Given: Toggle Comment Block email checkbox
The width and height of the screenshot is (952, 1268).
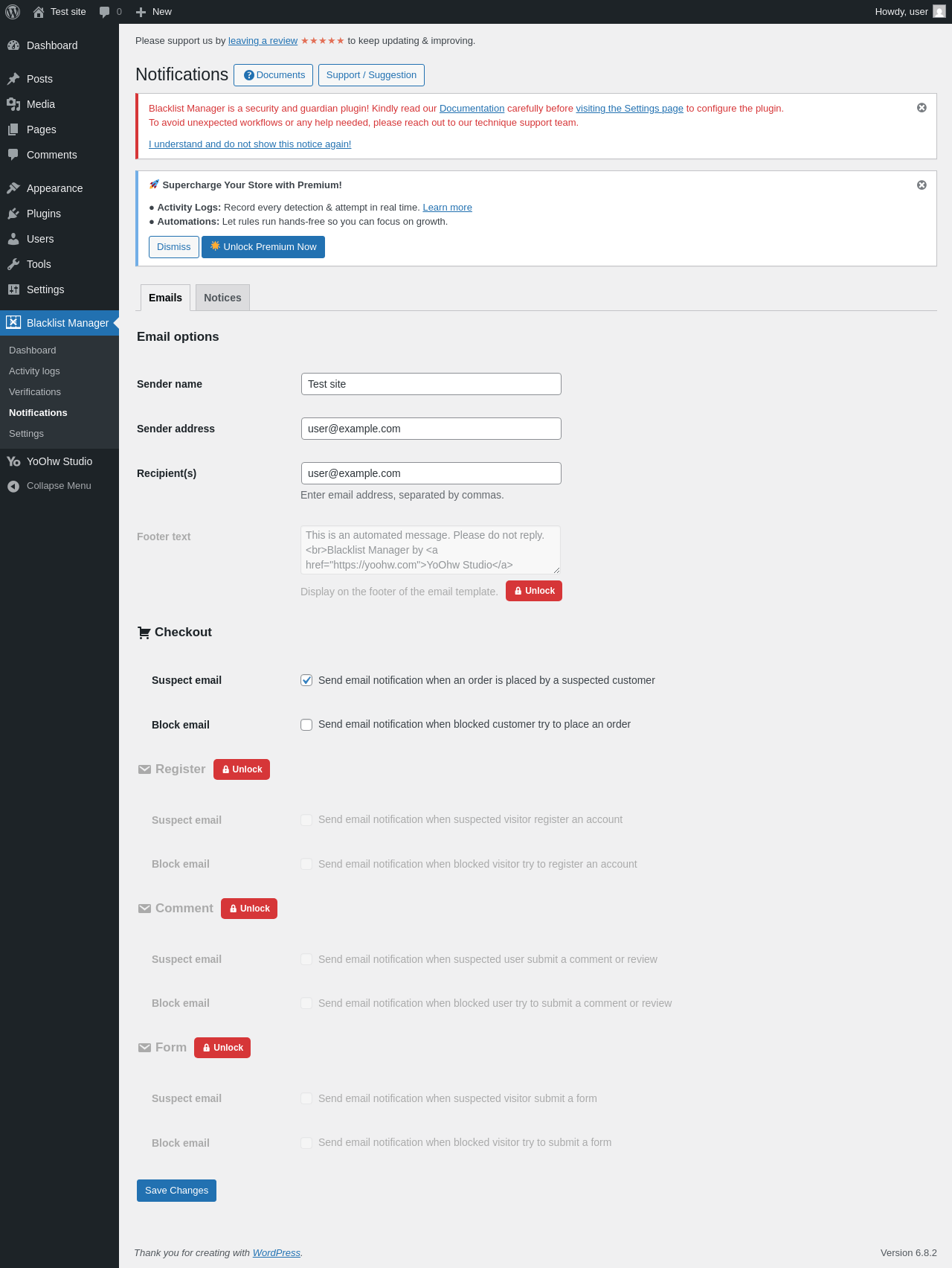Looking at the screenshot, I should (x=306, y=1003).
